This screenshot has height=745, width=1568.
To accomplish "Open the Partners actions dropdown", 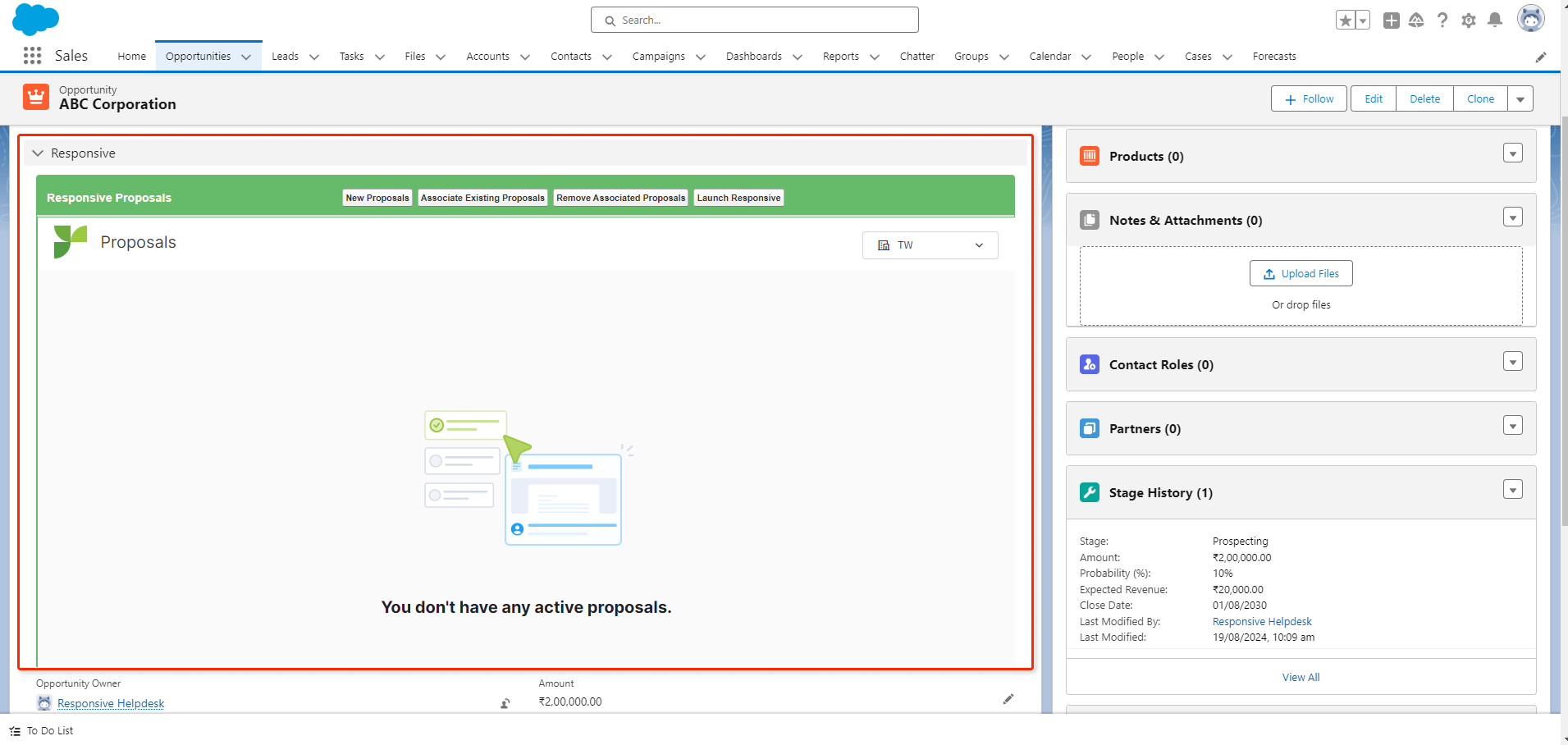I will coord(1513,426).
